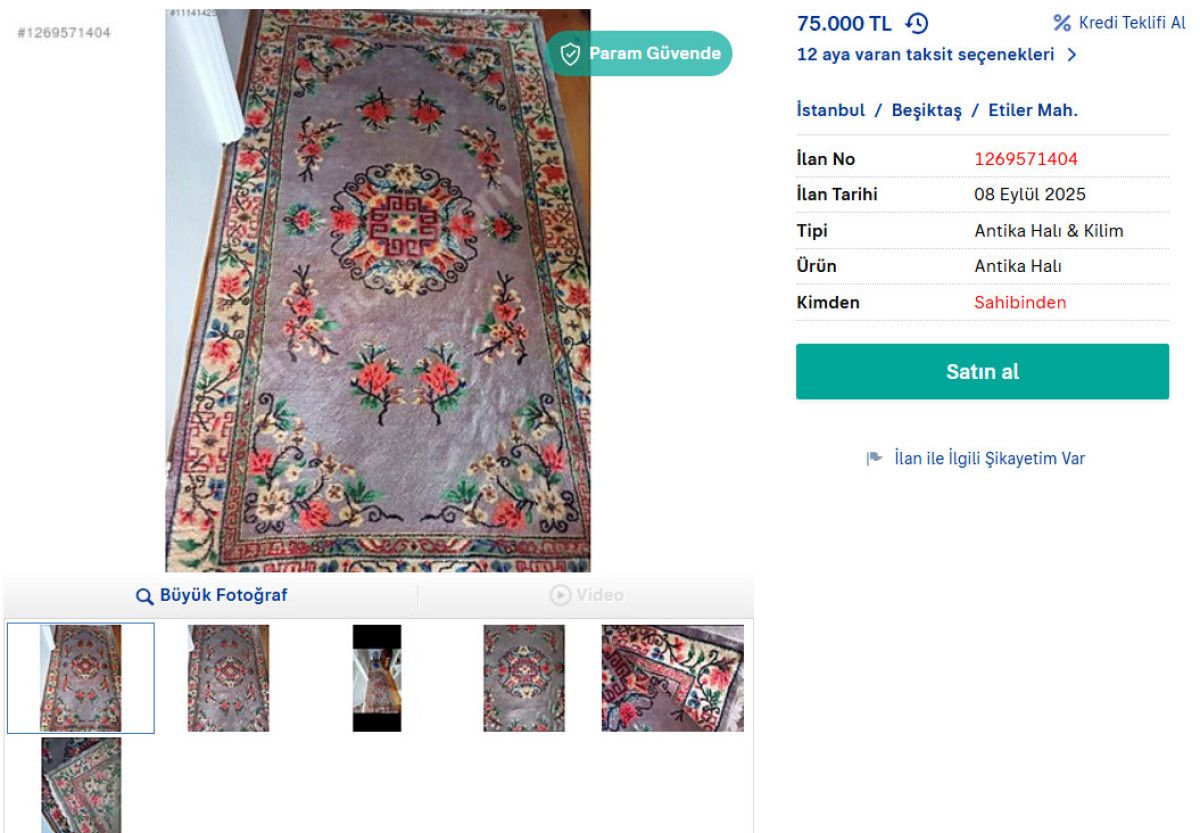This screenshot has height=833, width=1200.
Task: Select the fourth carpet thumbnail
Action: coord(524,678)
